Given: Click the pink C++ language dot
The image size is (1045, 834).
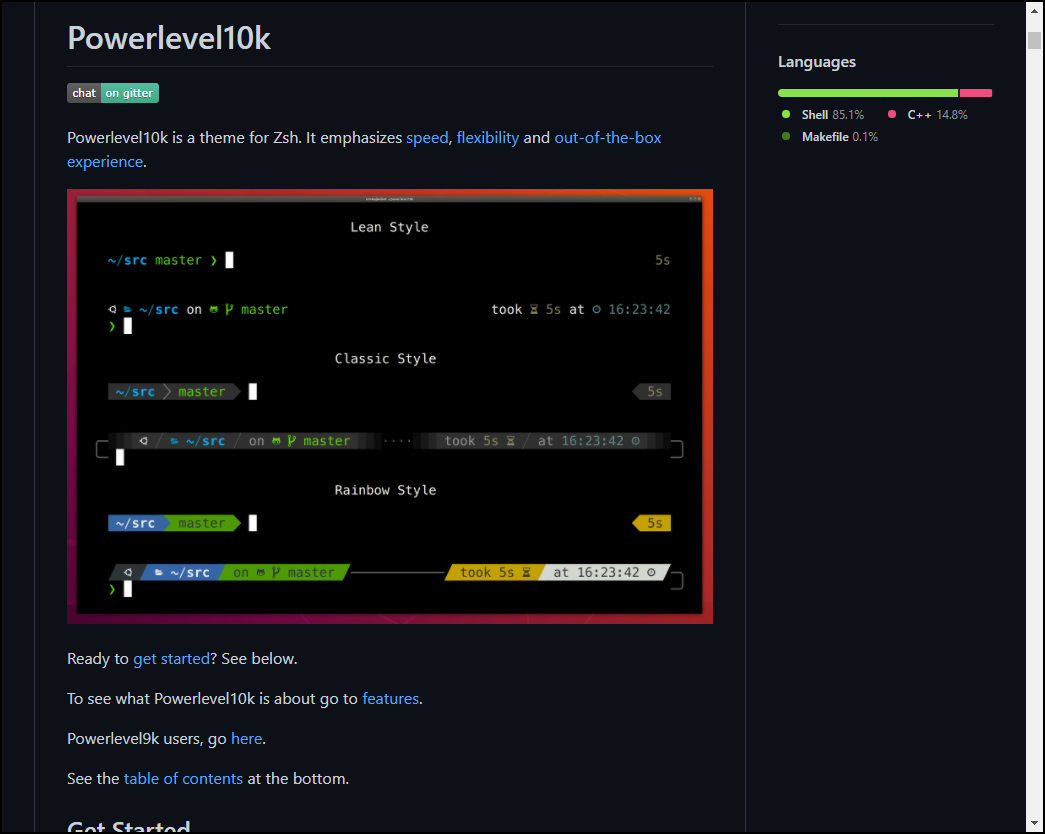Looking at the screenshot, I should 892,115.
